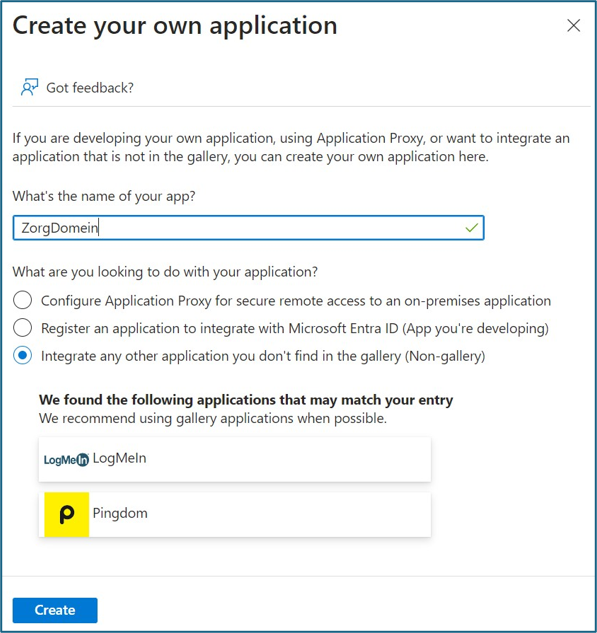The width and height of the screenshot is (597, 633).
Task: Select the Configure Application Proxy radio button
Action: tap(22, 300)
